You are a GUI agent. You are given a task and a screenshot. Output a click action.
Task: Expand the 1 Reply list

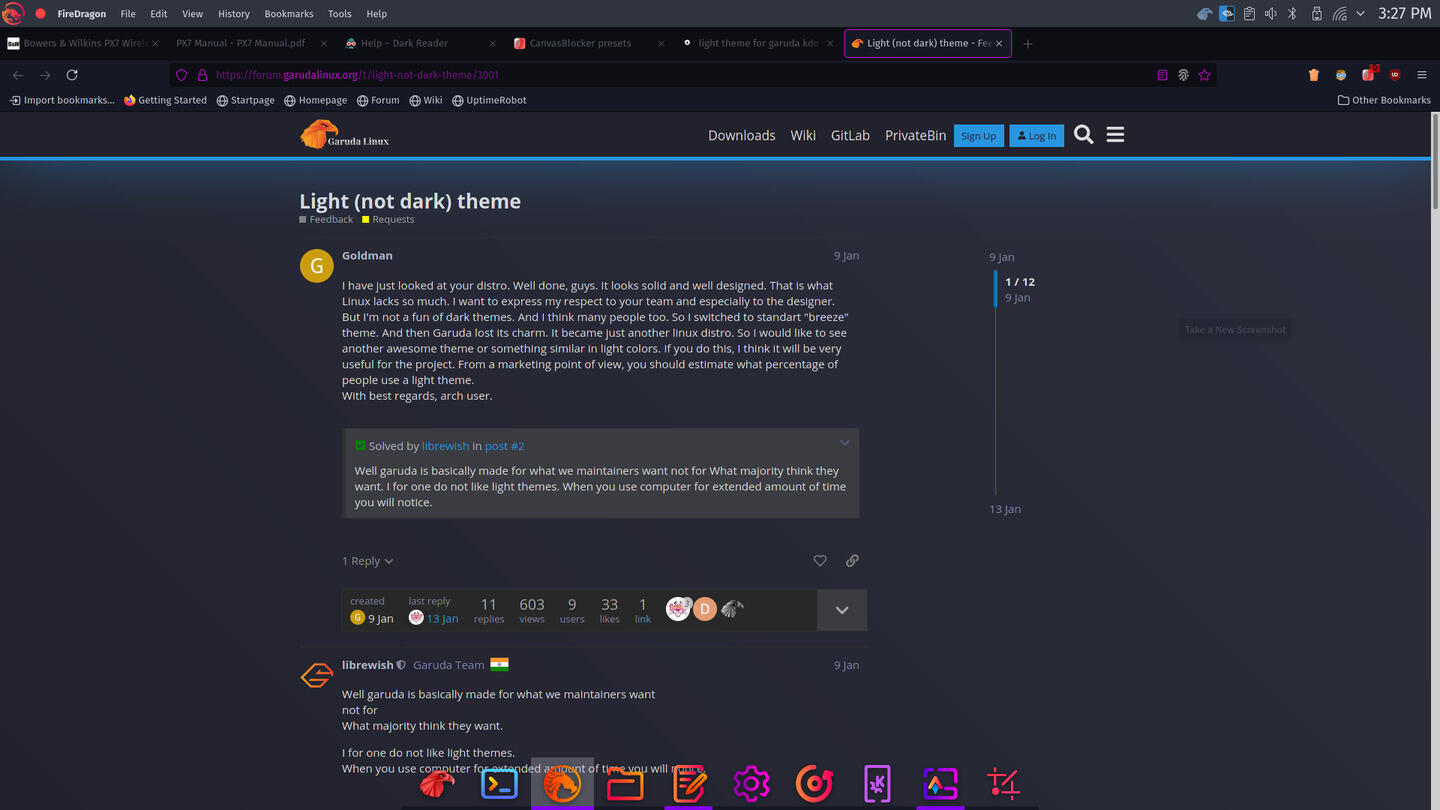pos(368,561)
